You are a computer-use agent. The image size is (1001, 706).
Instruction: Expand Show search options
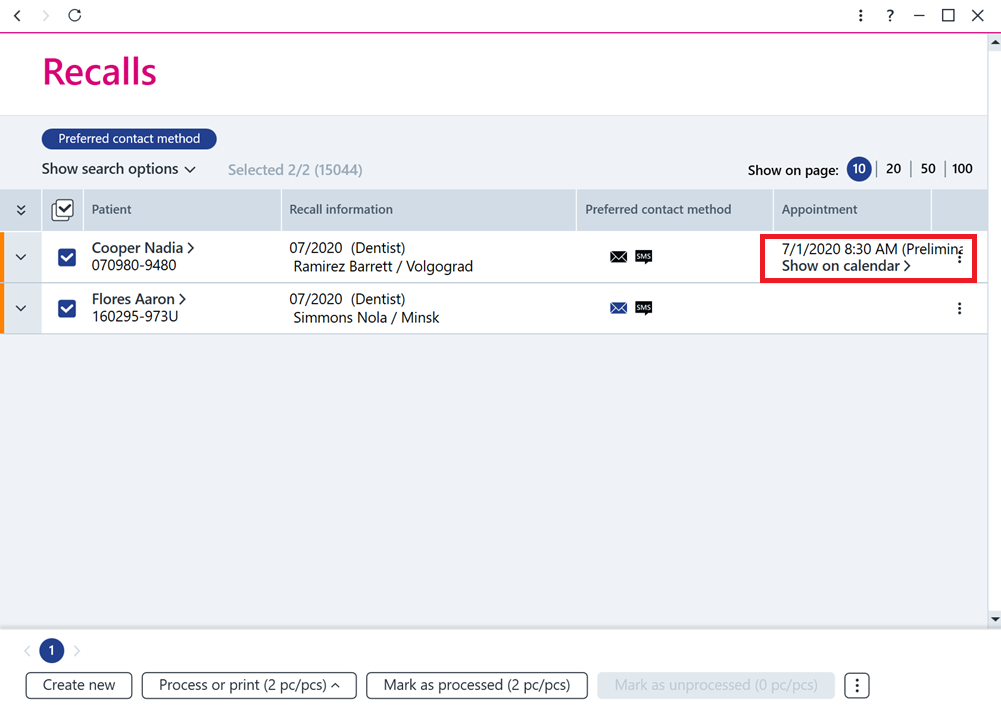tap(118, 169)
